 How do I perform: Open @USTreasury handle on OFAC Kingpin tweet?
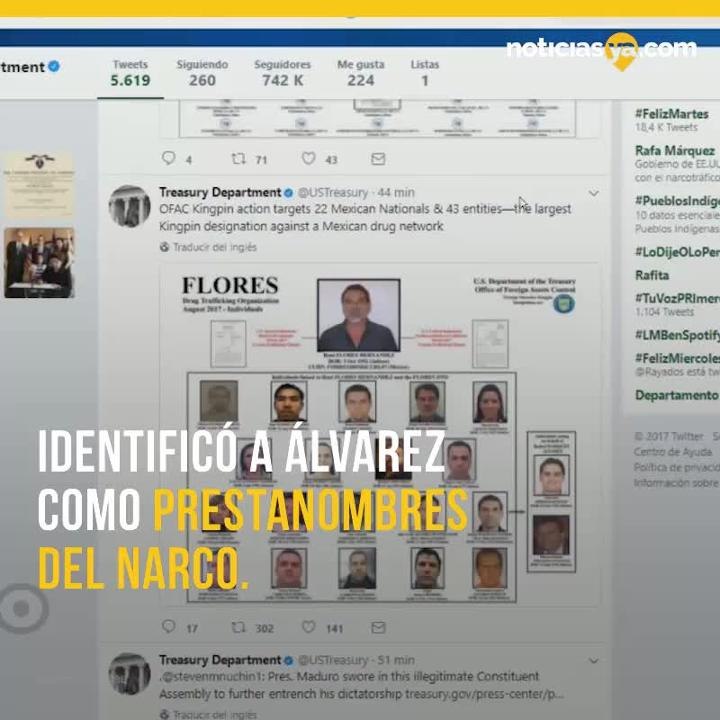pyautogui.click(x=333, y=192)
